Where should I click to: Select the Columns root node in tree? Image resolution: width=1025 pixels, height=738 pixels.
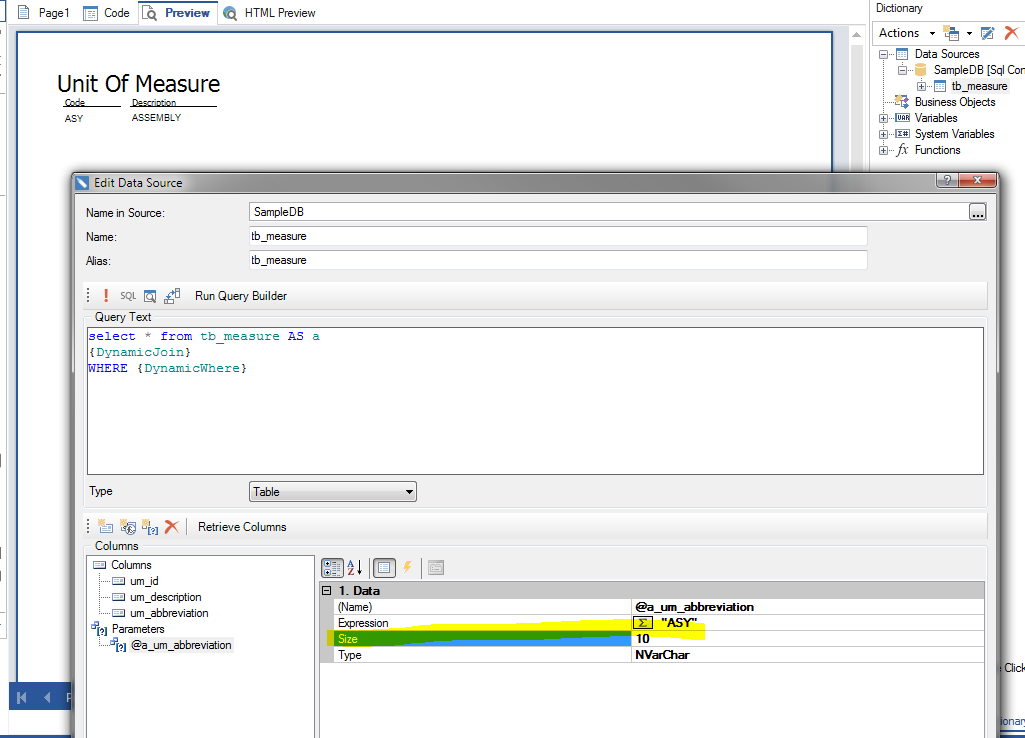click(131, 565)
